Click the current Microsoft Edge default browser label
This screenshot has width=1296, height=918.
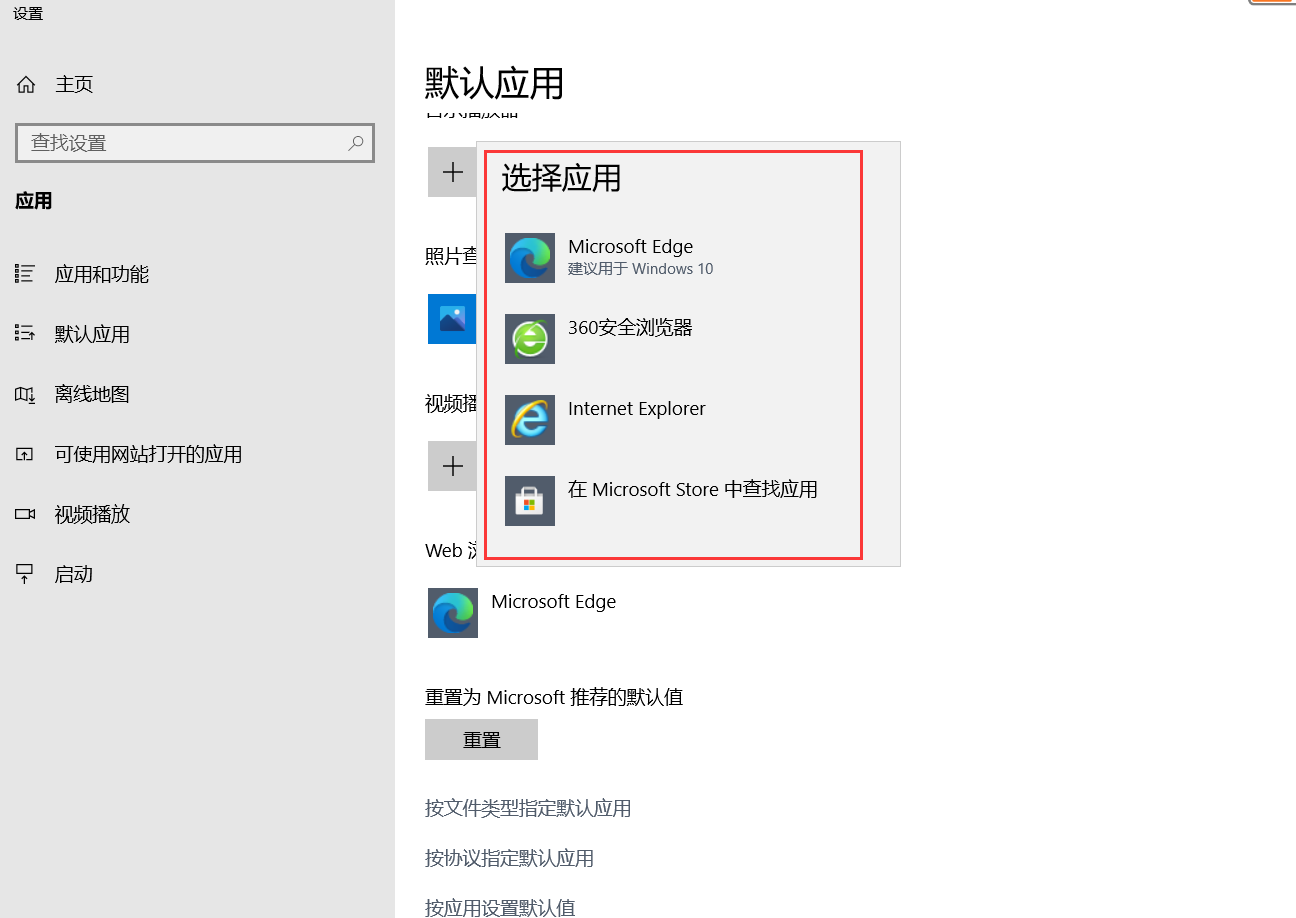click(x=553, y=602)
